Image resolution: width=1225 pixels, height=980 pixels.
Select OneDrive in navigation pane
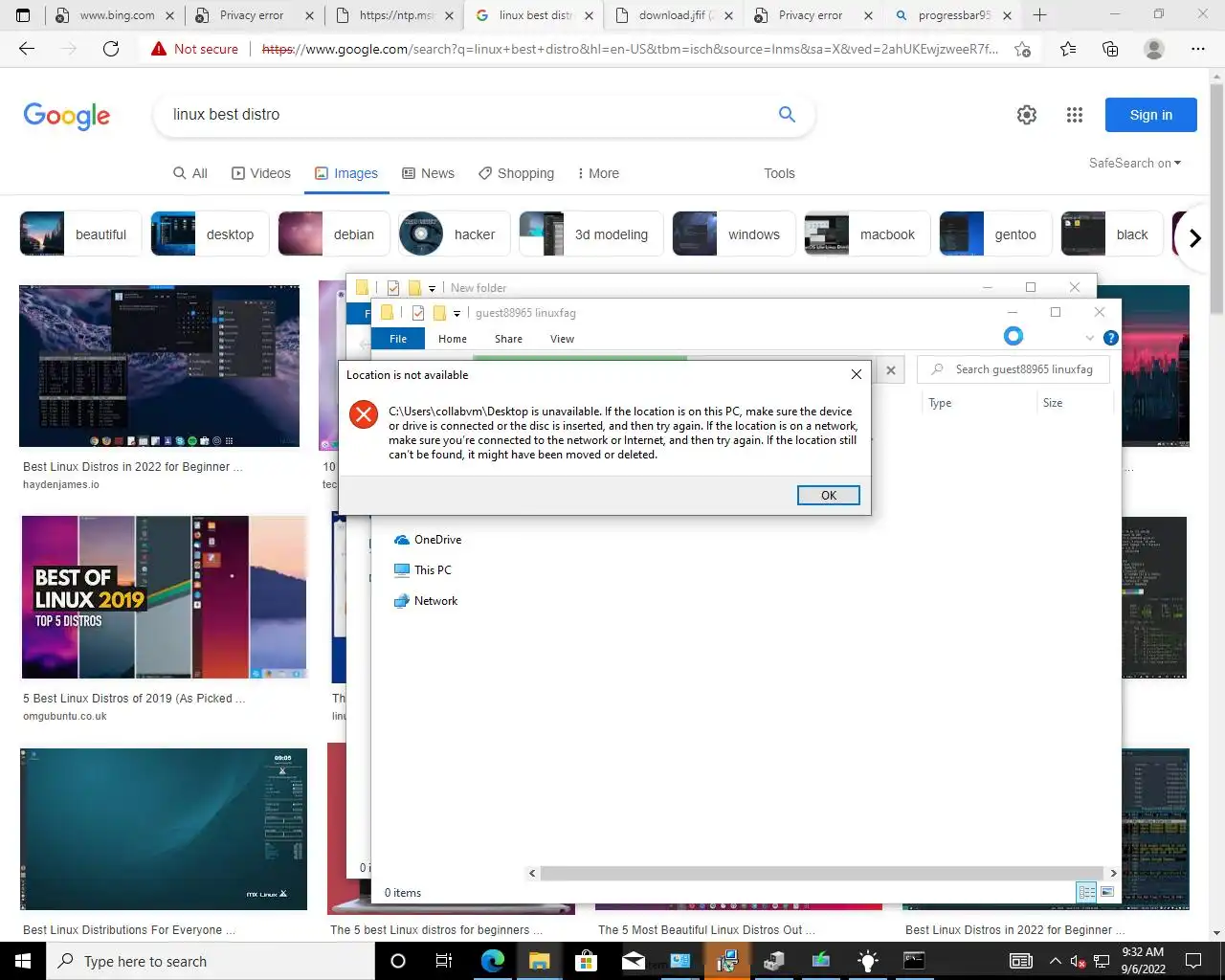pyautogui.click(x=427, y=540)
